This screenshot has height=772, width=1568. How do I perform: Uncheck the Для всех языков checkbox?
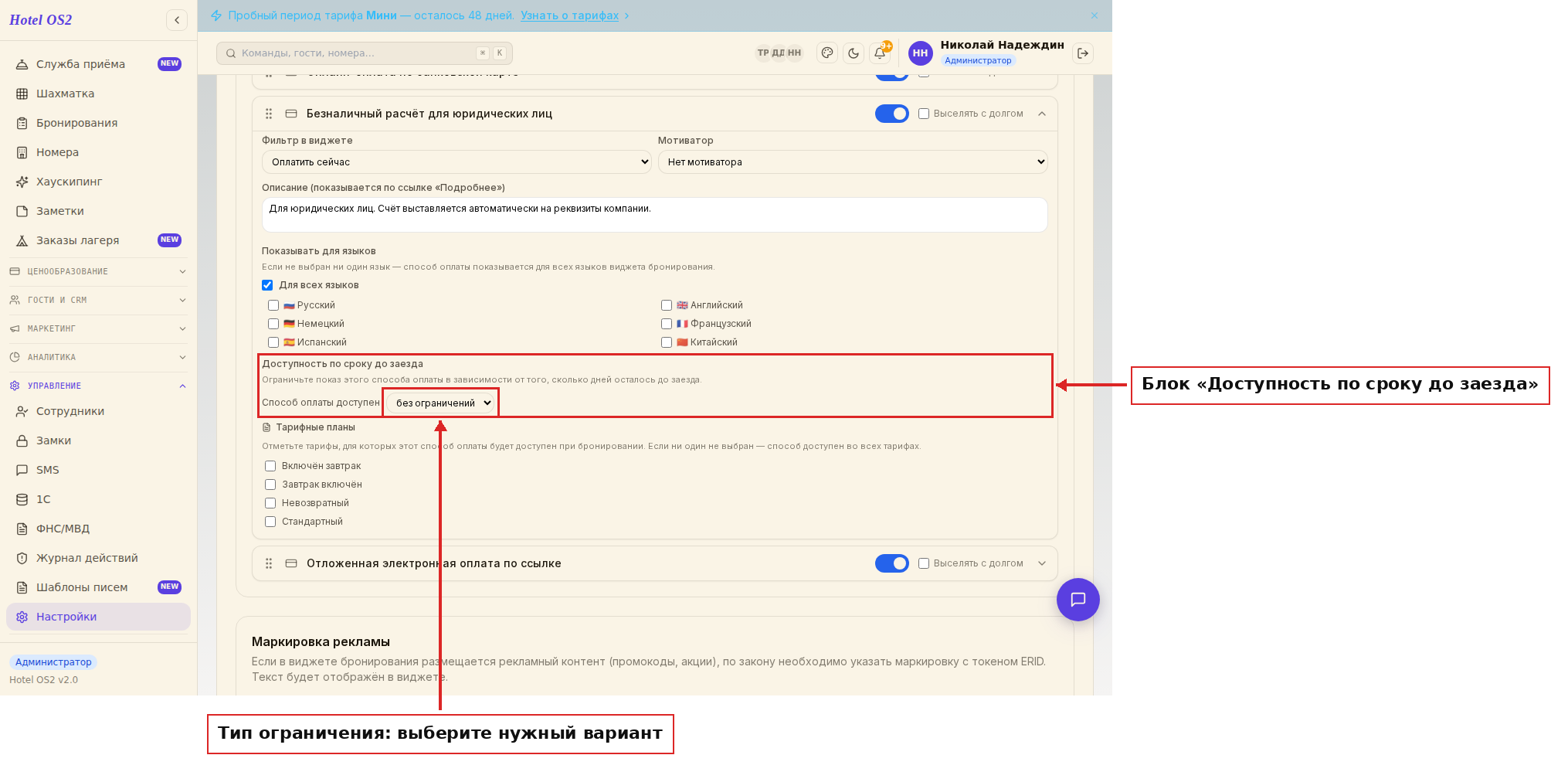coord(267,285)
